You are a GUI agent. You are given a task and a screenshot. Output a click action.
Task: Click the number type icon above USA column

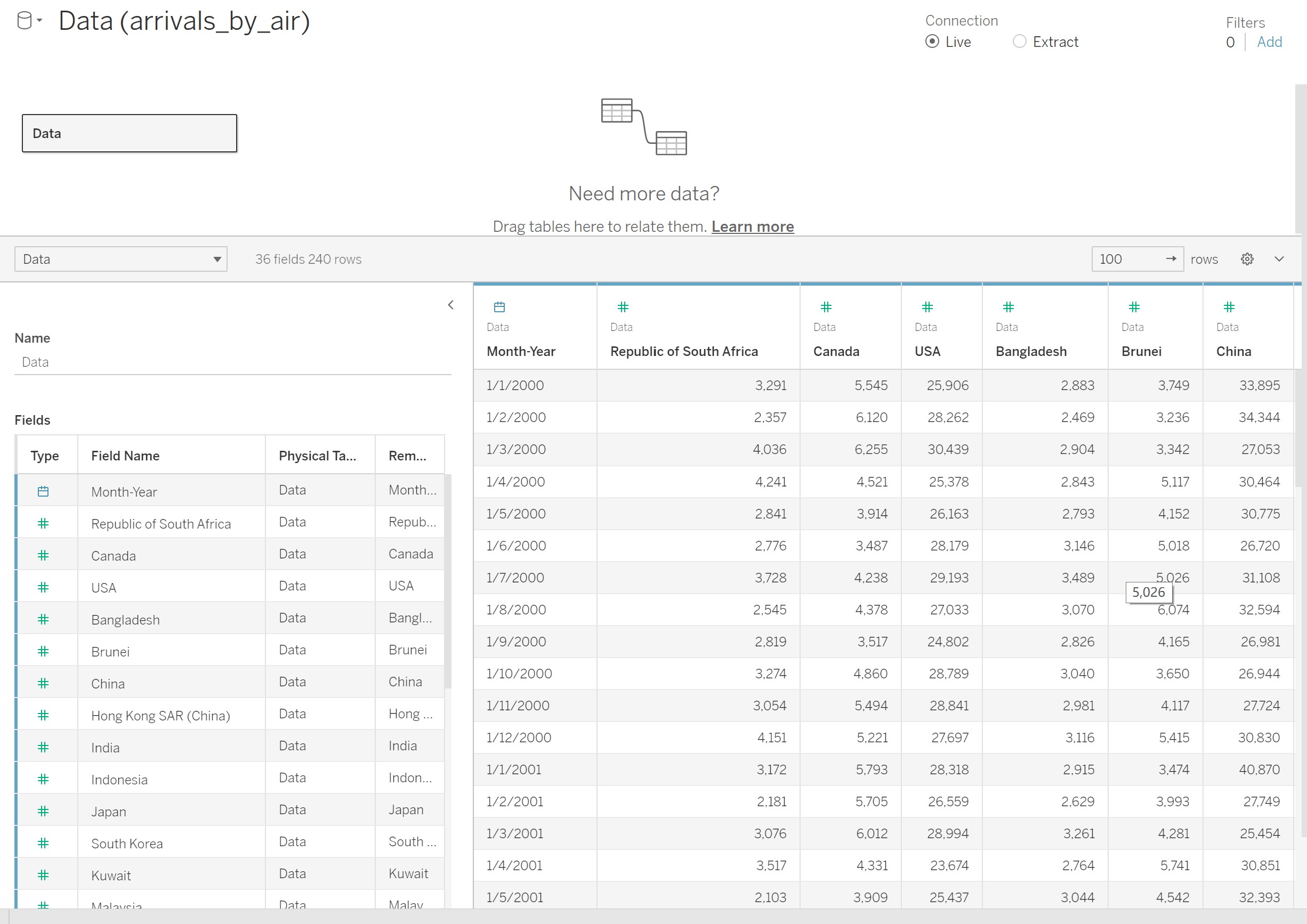pyautogui.click(x=927, y=307)
